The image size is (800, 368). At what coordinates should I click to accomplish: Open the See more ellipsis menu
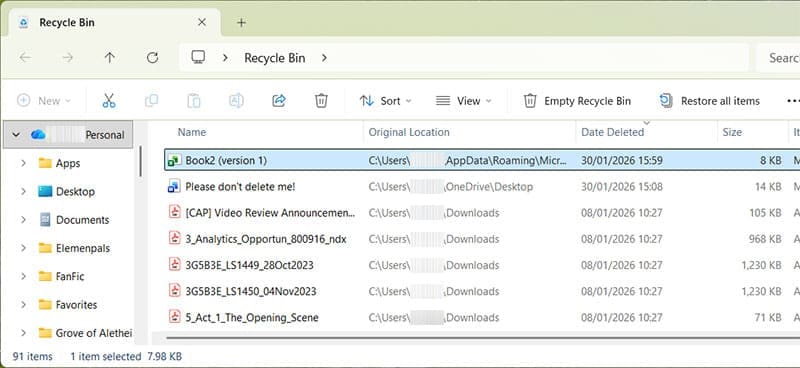[x=792, y=101]
